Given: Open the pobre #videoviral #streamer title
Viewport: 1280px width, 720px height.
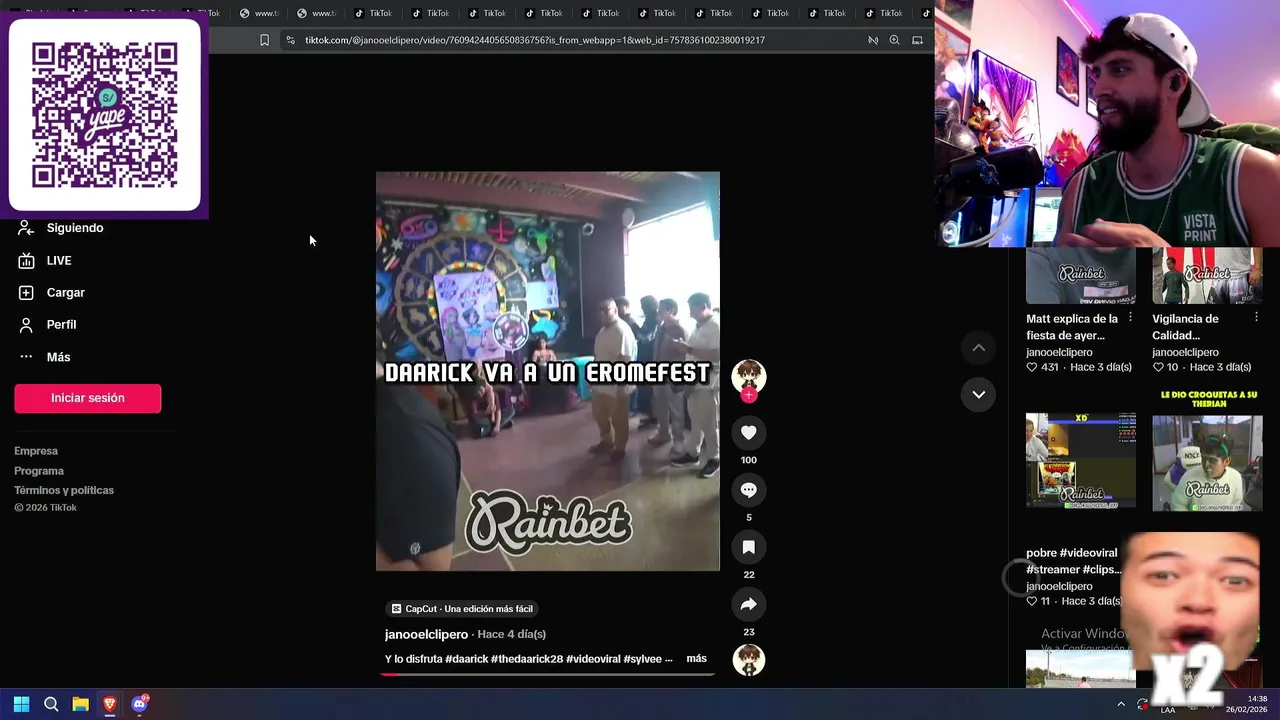Looking at the screenshot, I should click(x=1073, y=561).
